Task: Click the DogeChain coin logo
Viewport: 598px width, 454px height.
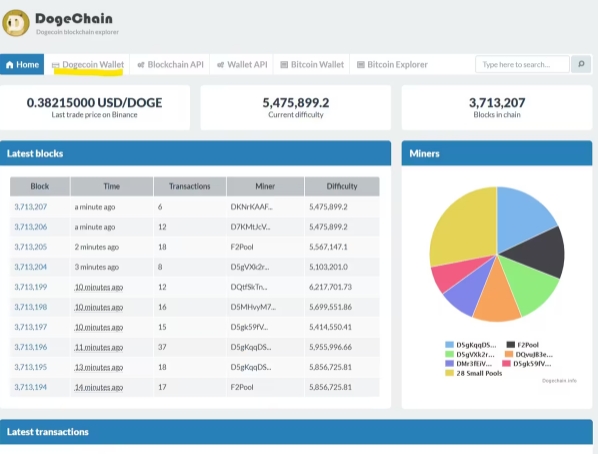Action: pyautogui.click(x=16, y=23)
